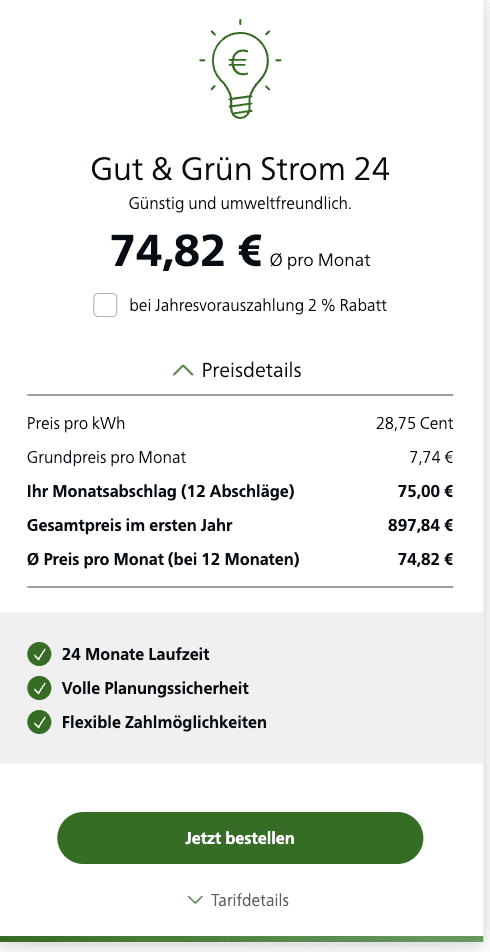Click checkmark icon beside 24 Monate Laufzeit
Viewport: 490px width, 952px height.
pyautogui.click(x=39, y=654)
